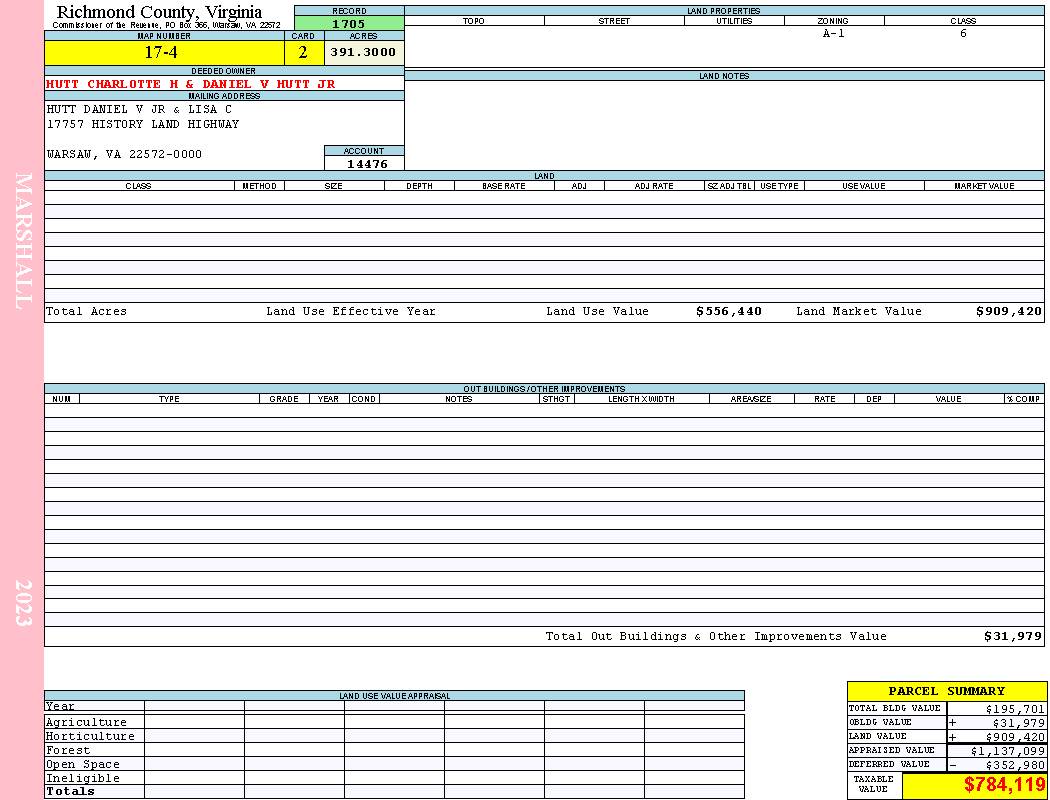Click the Total Bldg Value $195,701
The image size is (1050, 800).
(1015, 709)
